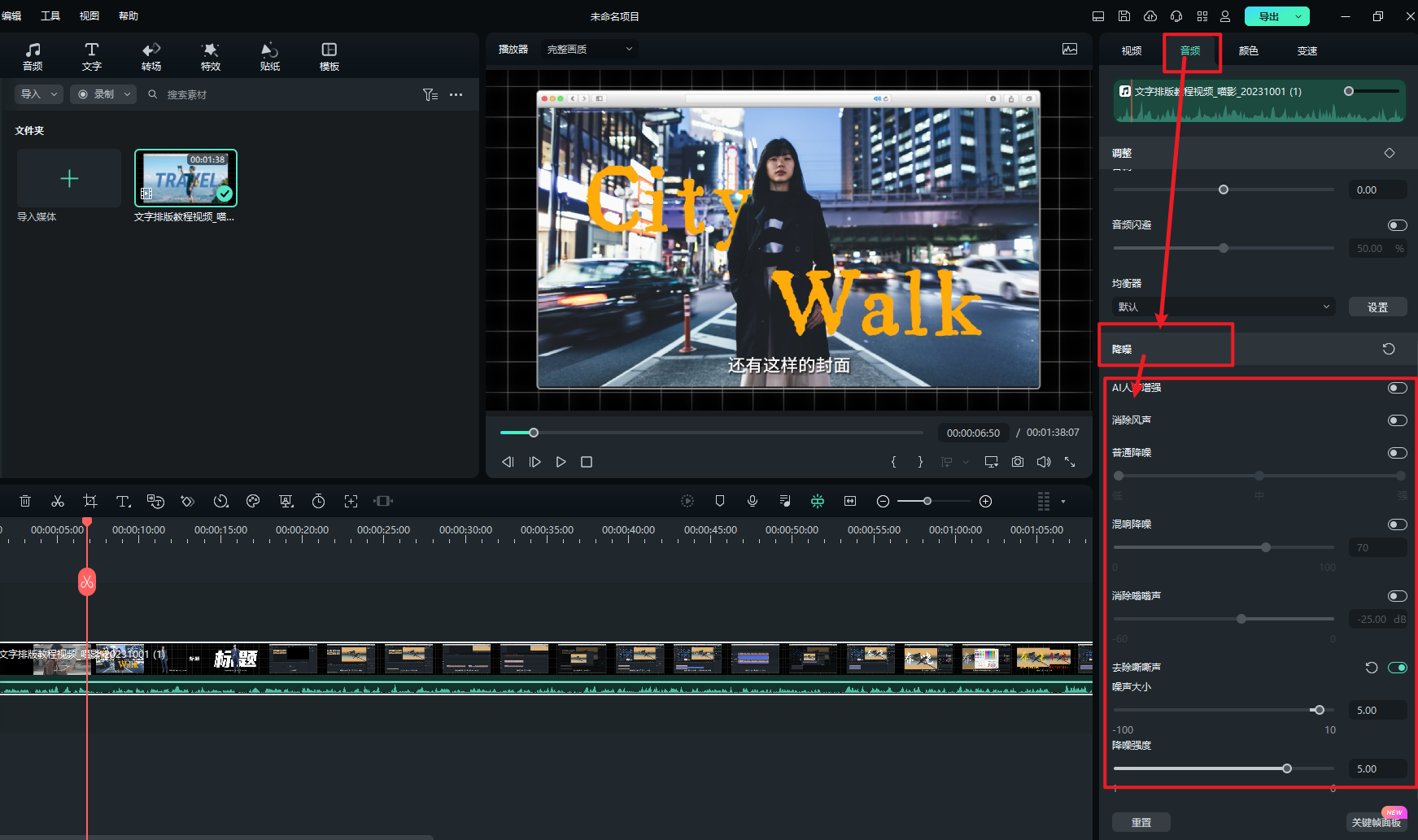Image resolution: width=1418 pixels, height=840 pixels.
Task: Open the playback quality dropdown (完整画质)
Action: (590, 50)
